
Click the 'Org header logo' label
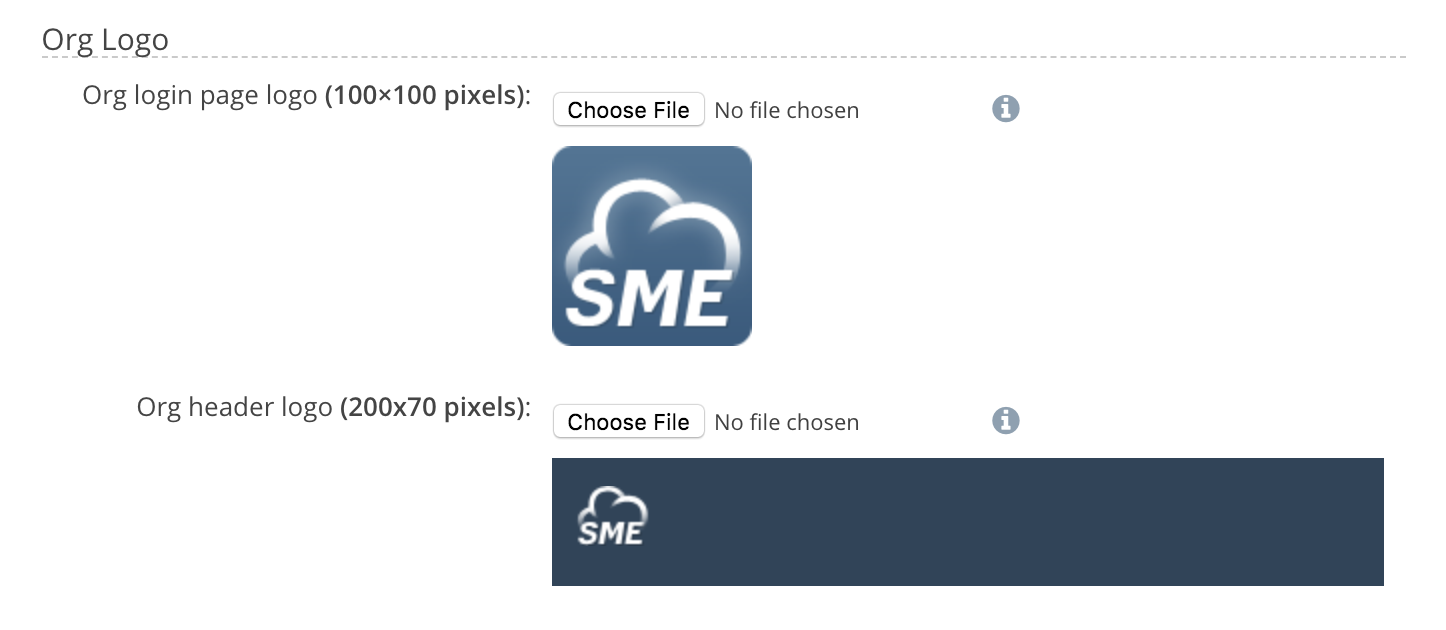click(234, 408)
